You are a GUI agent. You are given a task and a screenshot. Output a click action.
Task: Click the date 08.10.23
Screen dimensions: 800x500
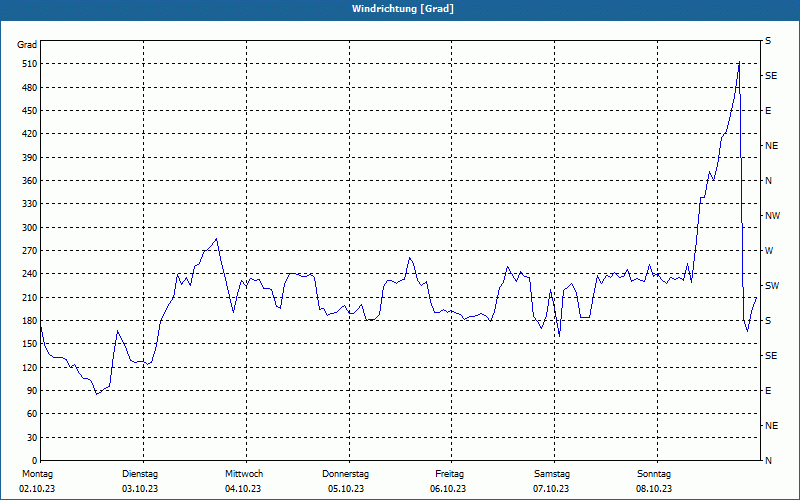[654, 489]
